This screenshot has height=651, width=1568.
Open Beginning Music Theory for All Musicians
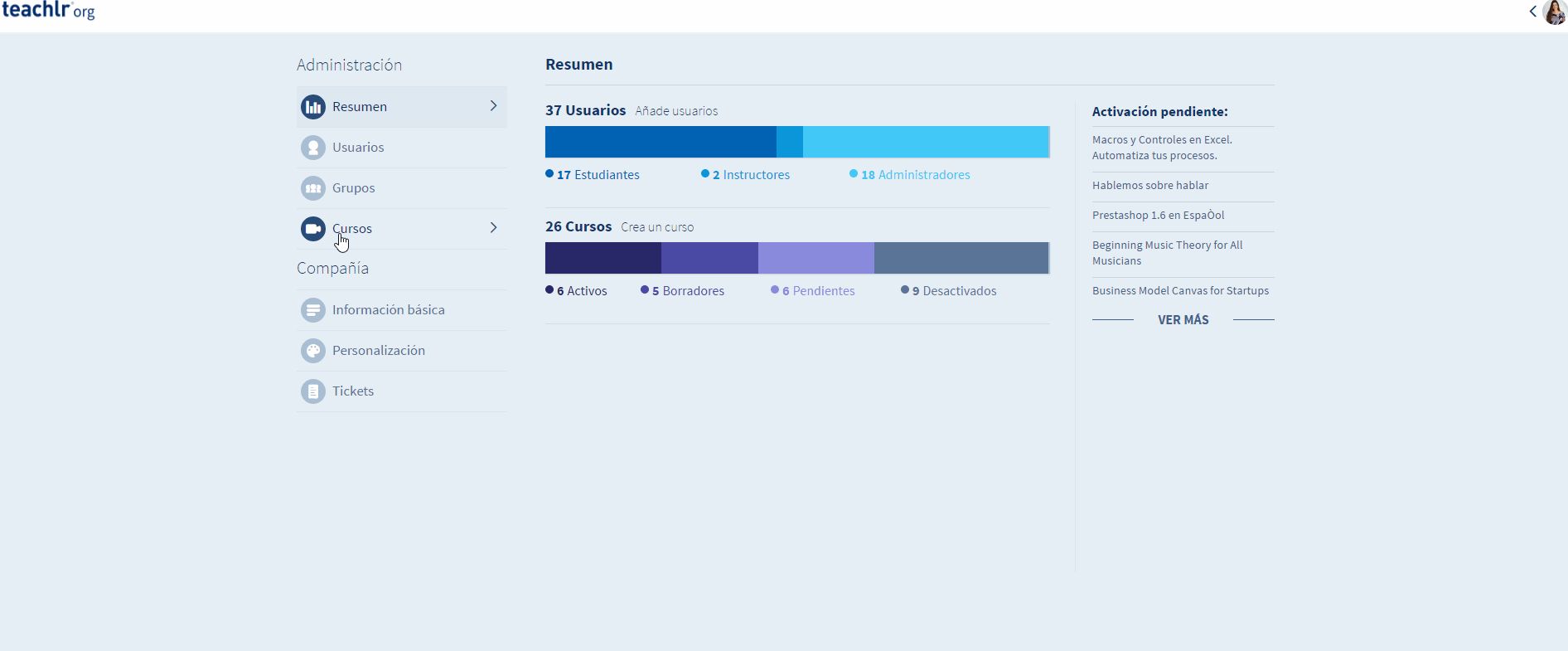[x=1167, y=253]
